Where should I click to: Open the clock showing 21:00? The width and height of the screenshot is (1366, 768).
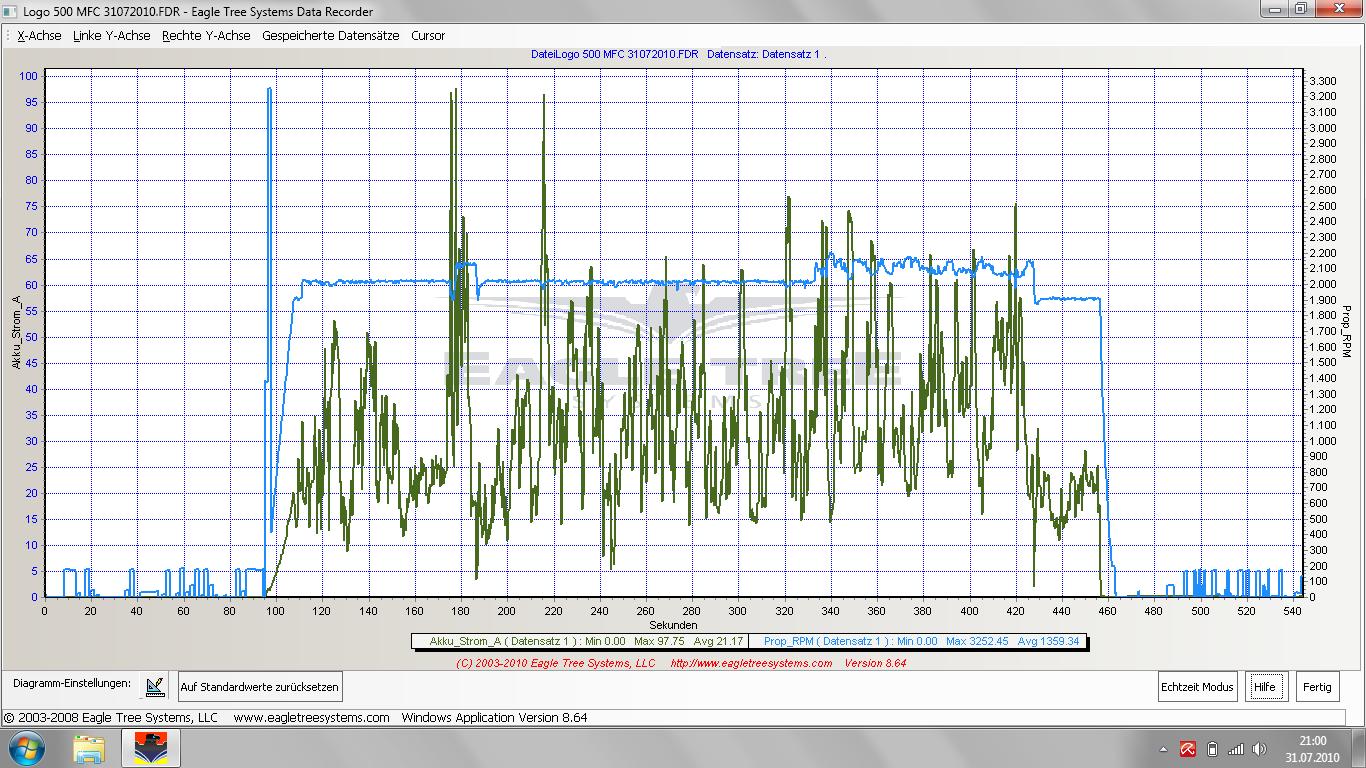(1312, 748)
